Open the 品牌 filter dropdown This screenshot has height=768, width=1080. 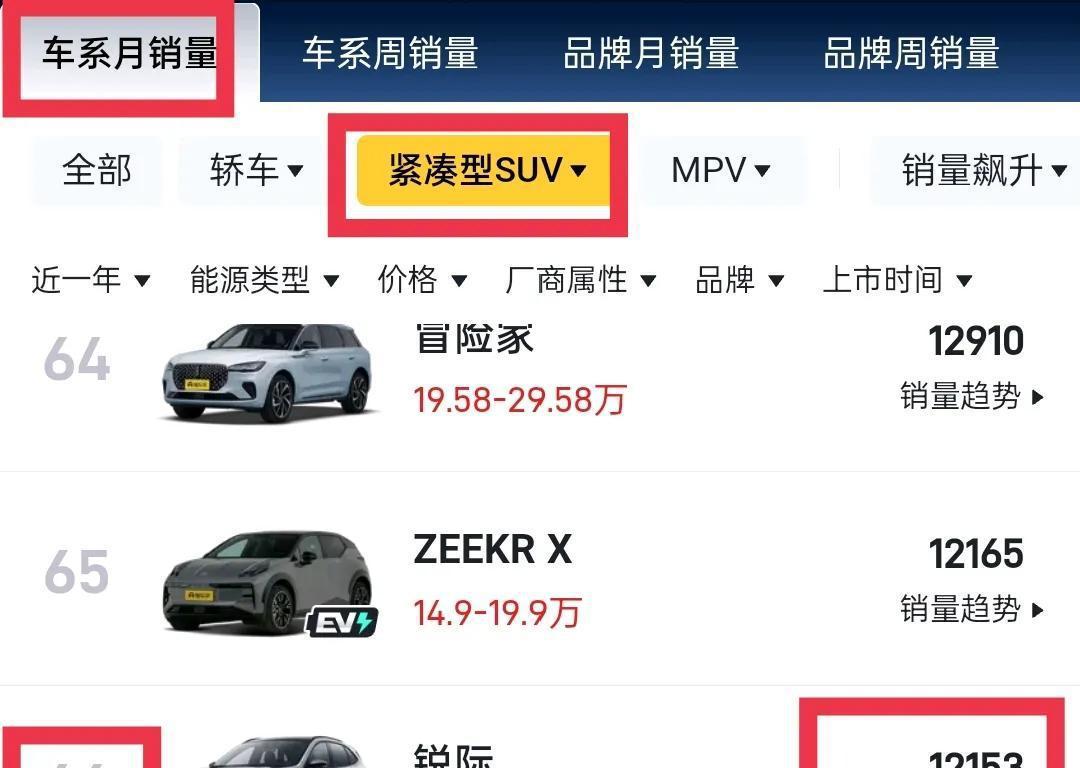click(739, 280)
